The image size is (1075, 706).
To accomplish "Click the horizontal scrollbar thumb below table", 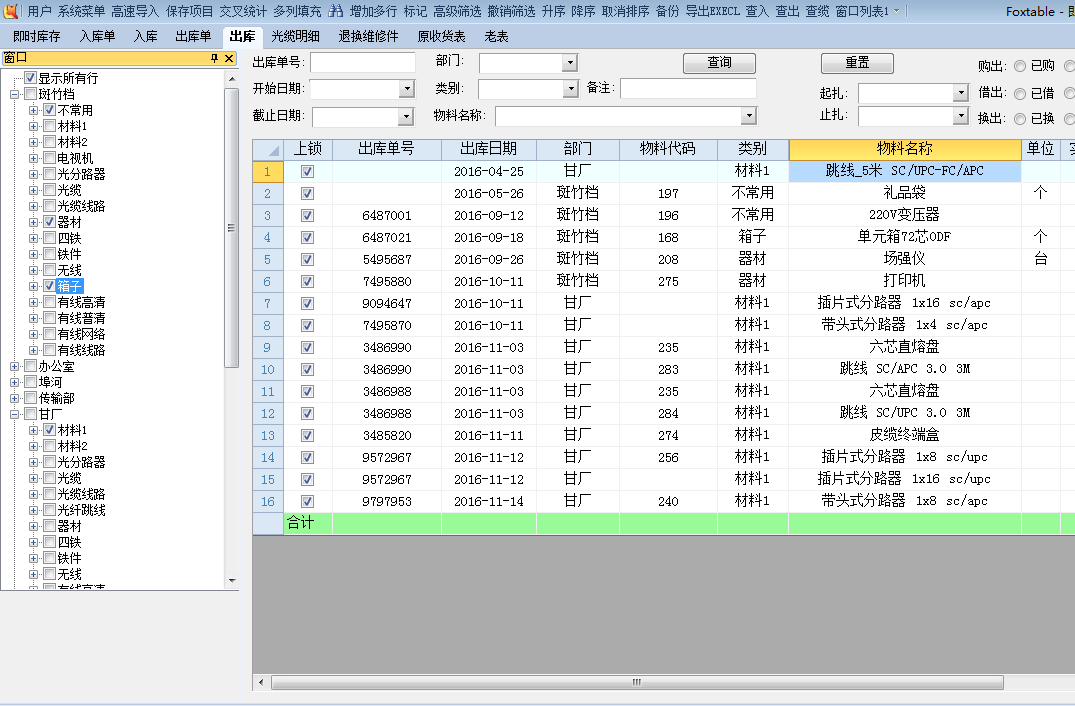I will click(x=637, y=682).
